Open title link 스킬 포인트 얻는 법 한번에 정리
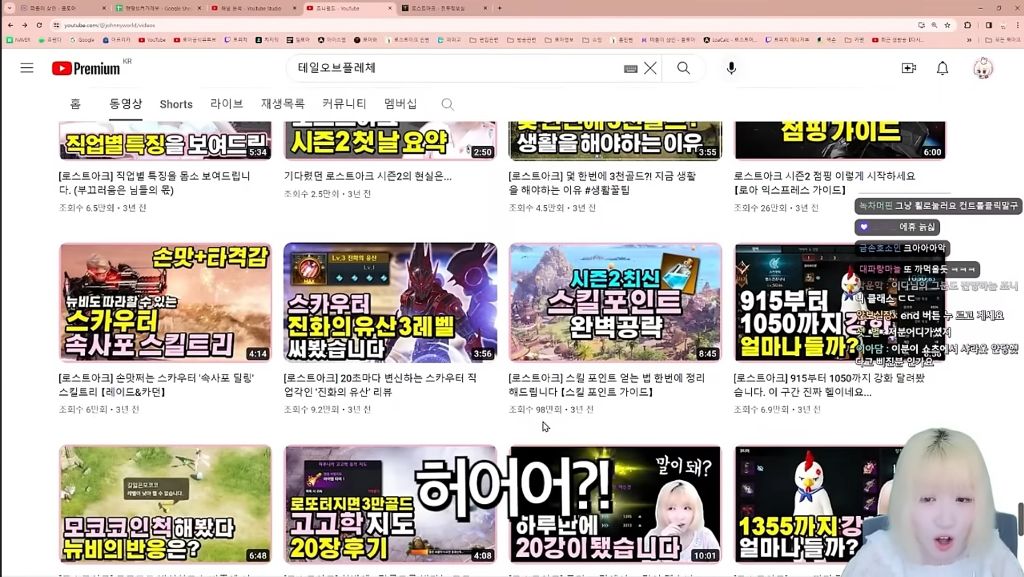Image resolution: width=1024 pixels, height=577 pixels. (x=607, y=384)
